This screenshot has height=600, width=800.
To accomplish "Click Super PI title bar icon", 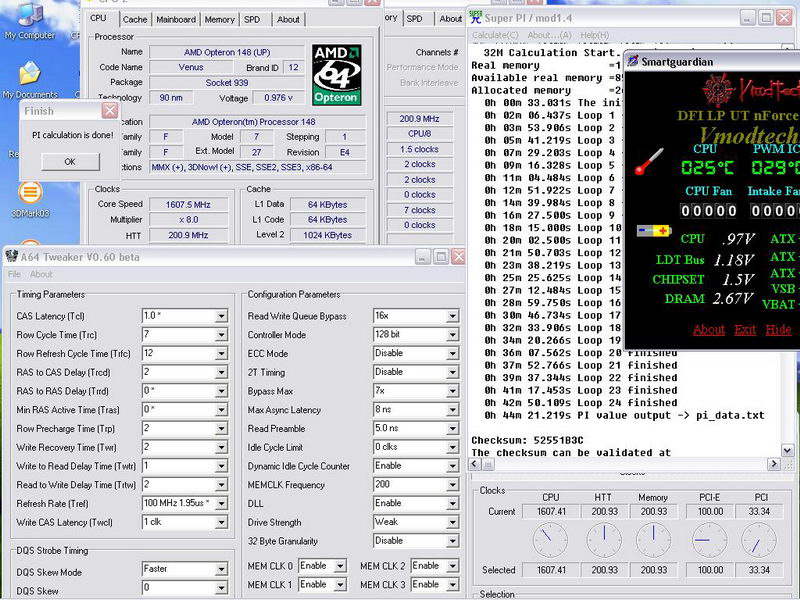I will coord(476,18).
